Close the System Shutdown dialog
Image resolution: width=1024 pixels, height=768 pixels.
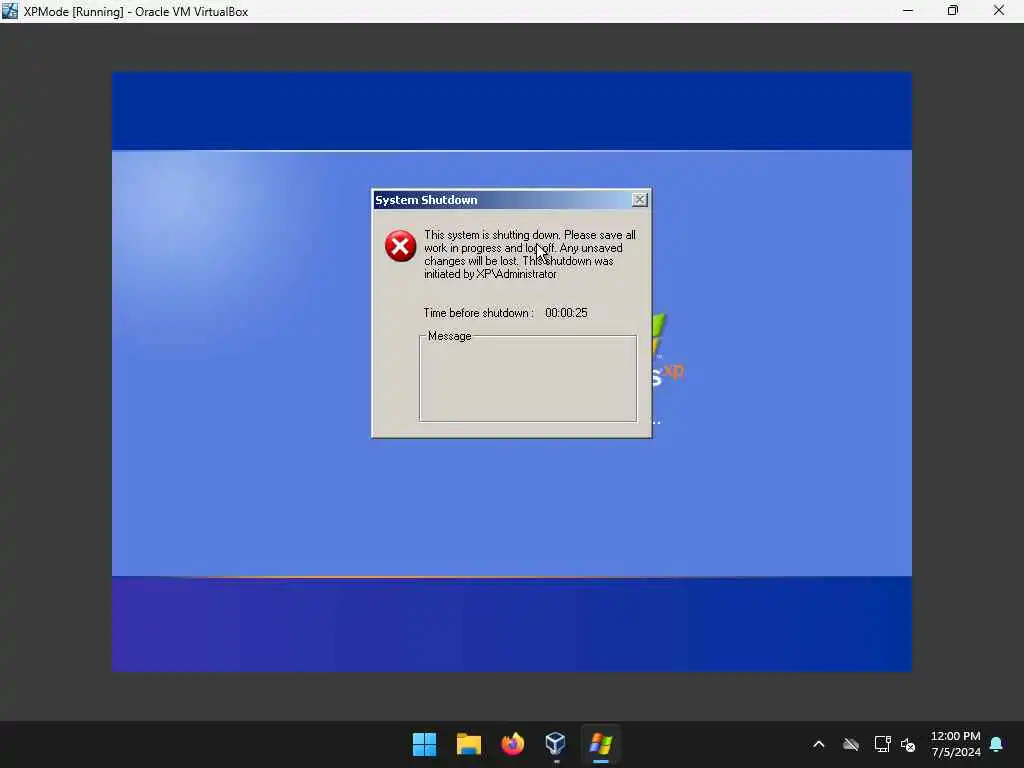[x=639, y=200]
